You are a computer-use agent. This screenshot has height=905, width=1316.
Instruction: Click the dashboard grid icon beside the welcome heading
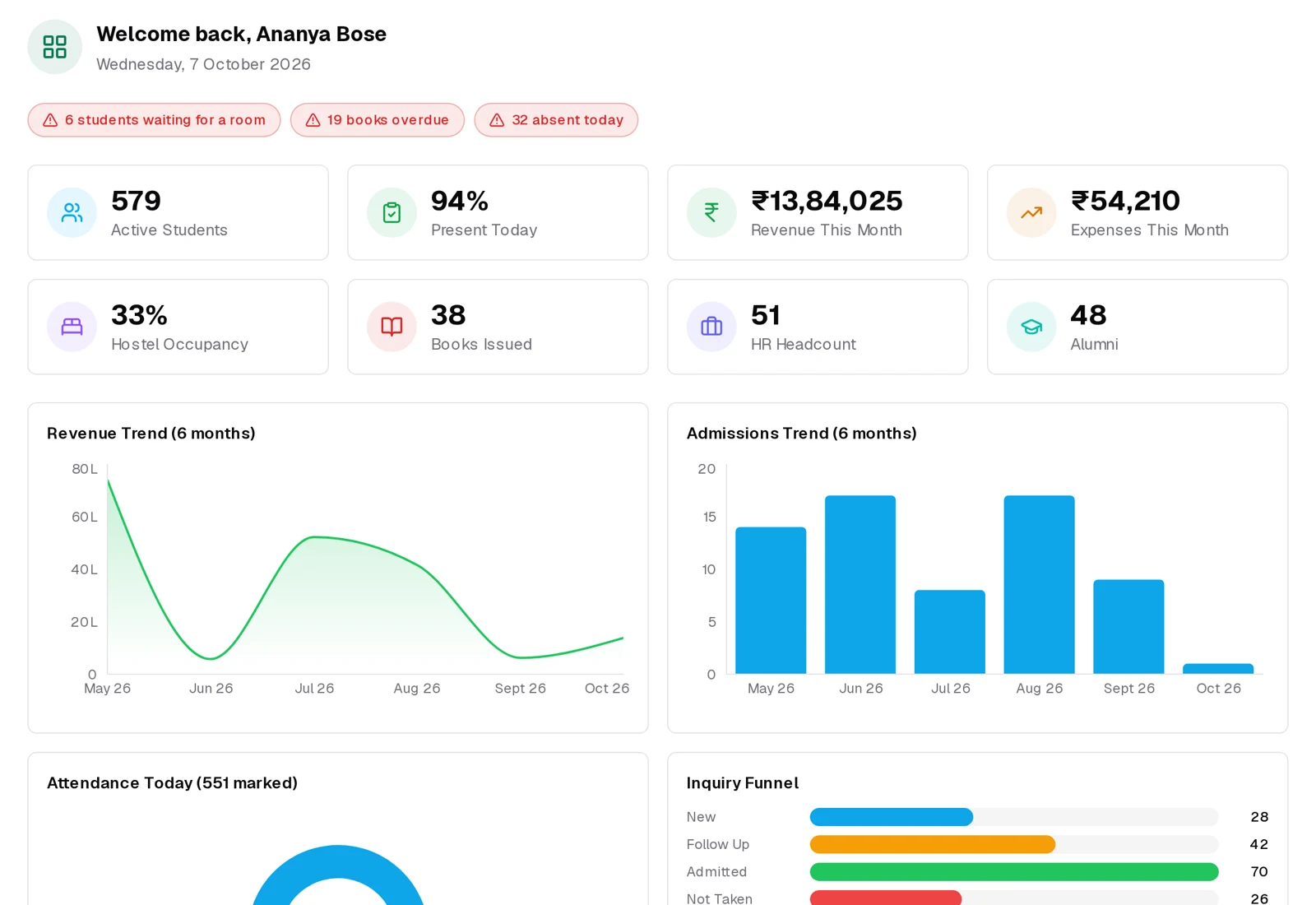pyautogui.click(x=55, y=47)
